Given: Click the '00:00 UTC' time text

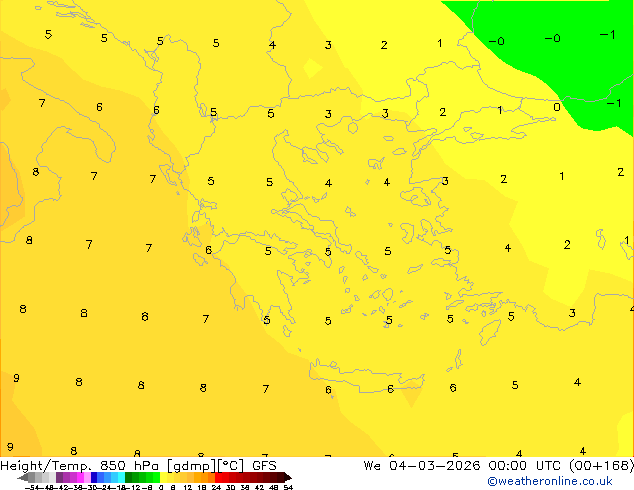Looking at the screenshot, I should point(524,466).
